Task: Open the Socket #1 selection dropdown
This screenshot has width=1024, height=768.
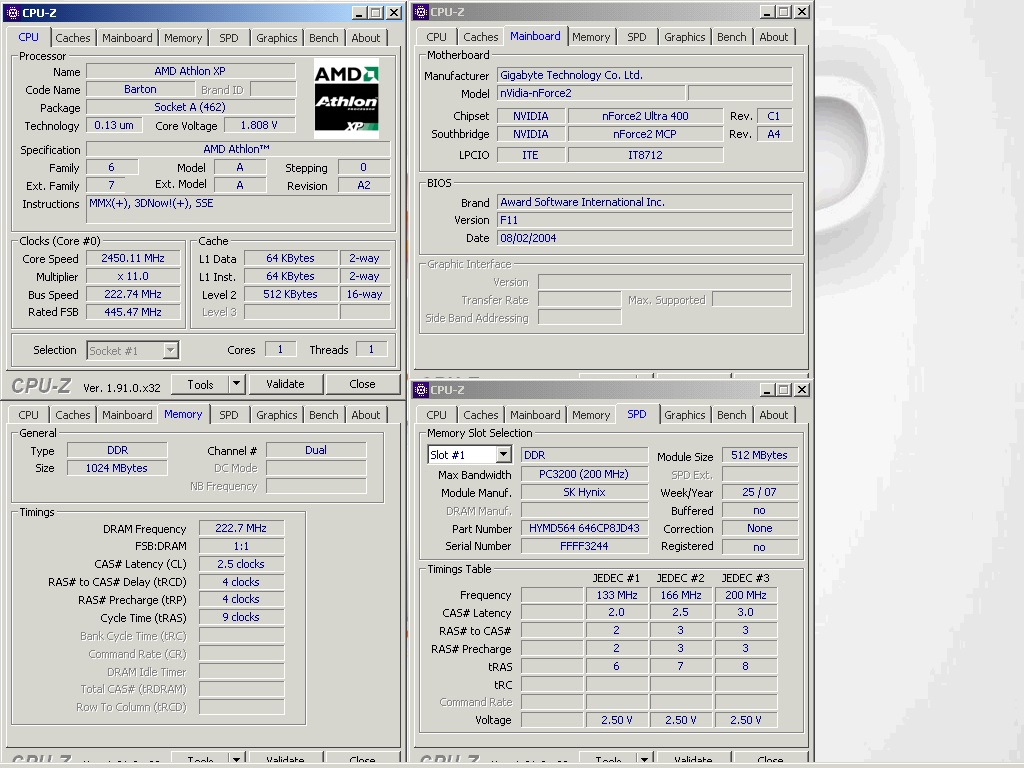Action: pyautogui.click(x=170, y=351)
